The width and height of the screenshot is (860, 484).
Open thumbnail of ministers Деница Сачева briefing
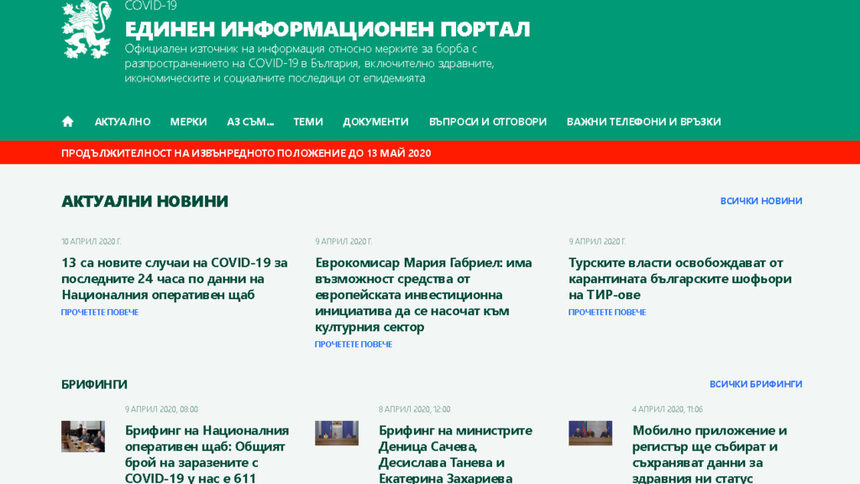[x=336, y=433]
